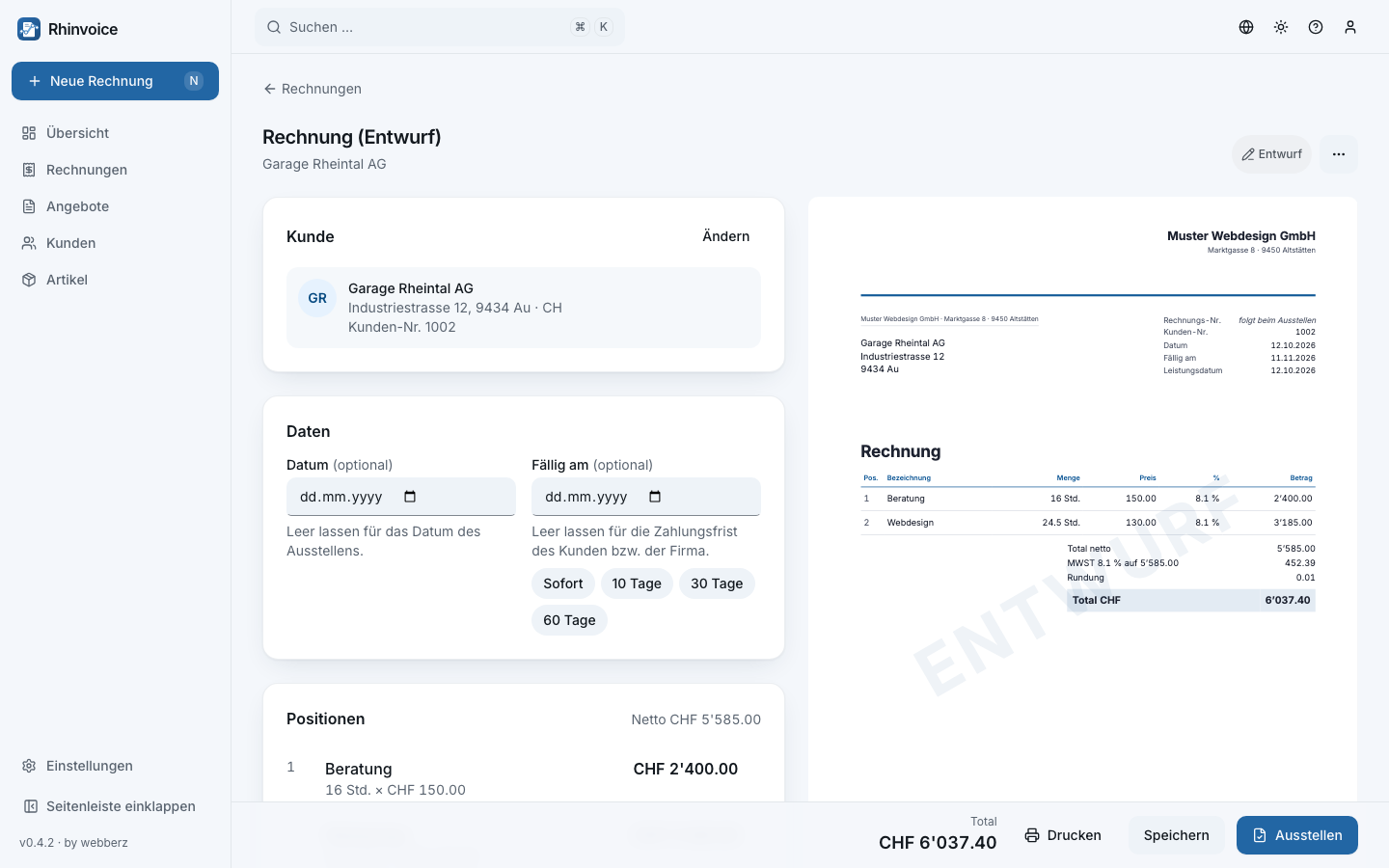
Task: Click the Webdesign row in invoice preview
Action: click(1088, 523)
